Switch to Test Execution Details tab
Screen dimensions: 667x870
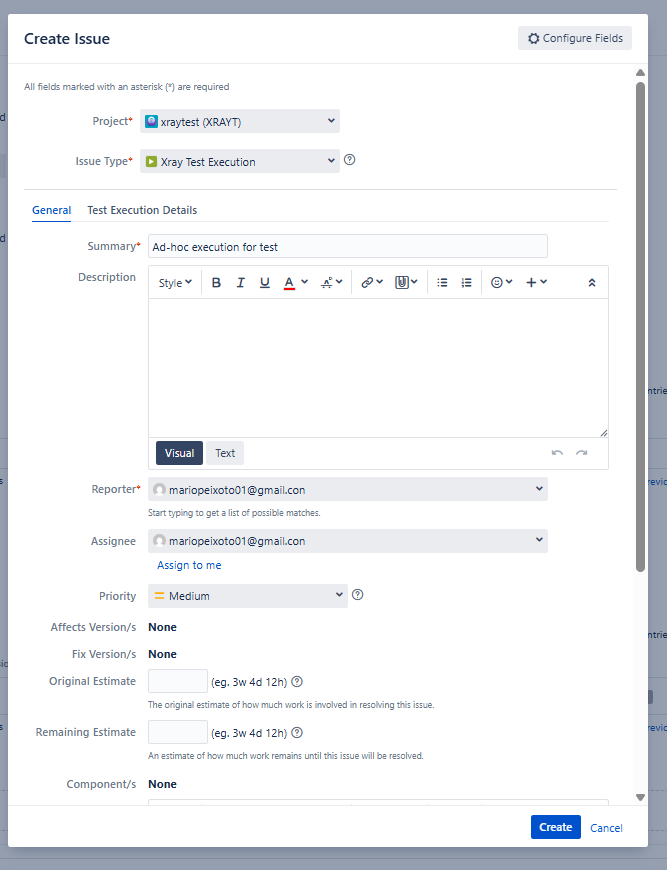(x=142, y=210)
